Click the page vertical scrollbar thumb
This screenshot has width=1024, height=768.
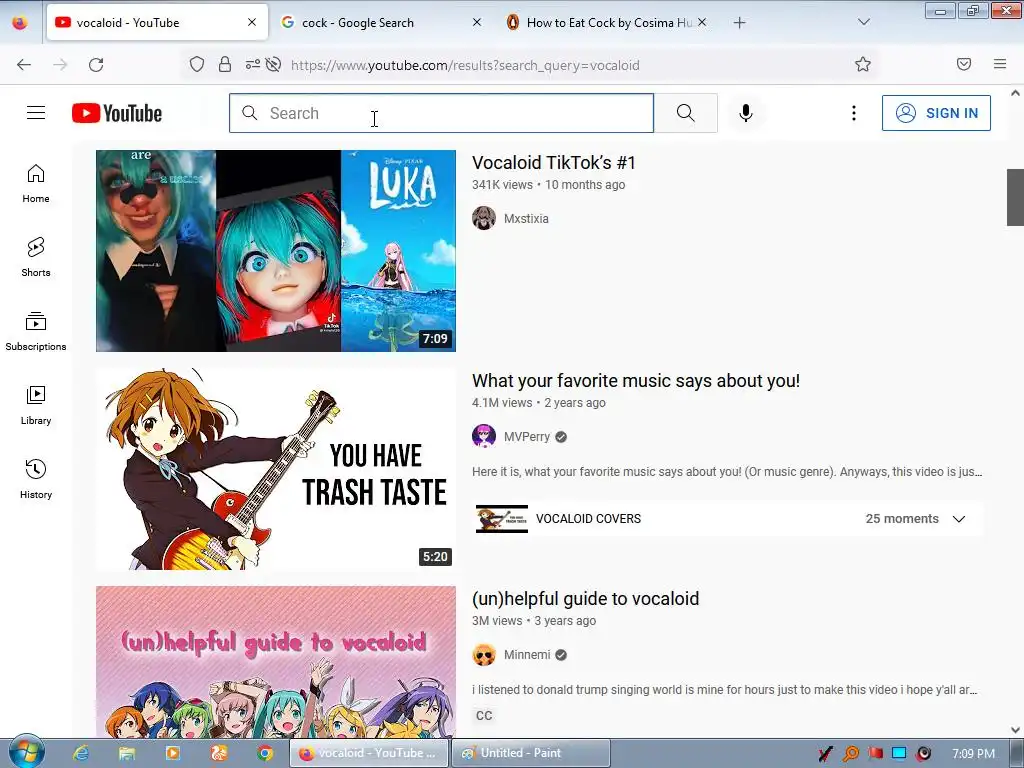coord(1015,197)
